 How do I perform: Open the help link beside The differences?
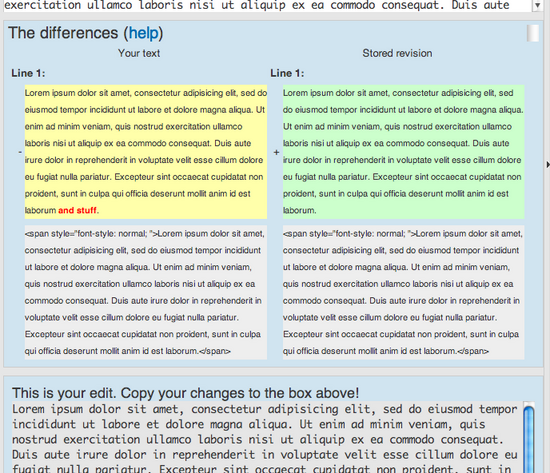144,33
